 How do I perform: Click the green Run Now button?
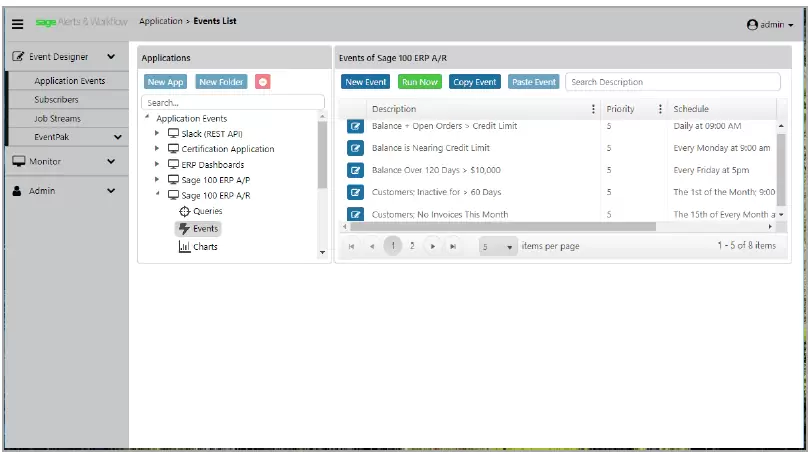419,82
